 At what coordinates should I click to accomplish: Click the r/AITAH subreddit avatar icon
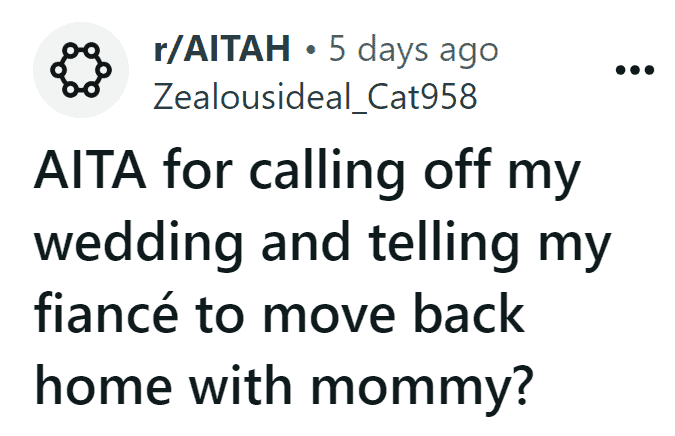[x=81, y=70]
